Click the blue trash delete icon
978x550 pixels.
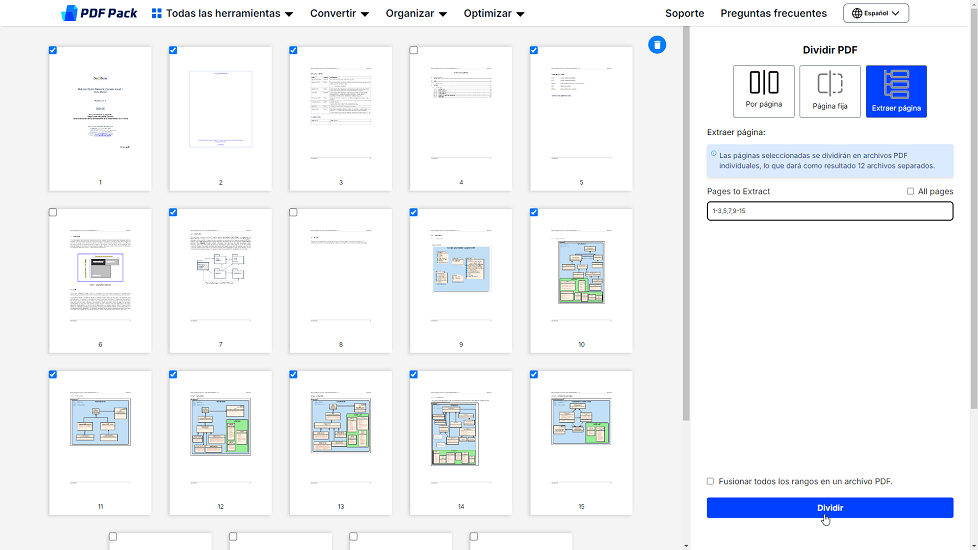point(656,44)
